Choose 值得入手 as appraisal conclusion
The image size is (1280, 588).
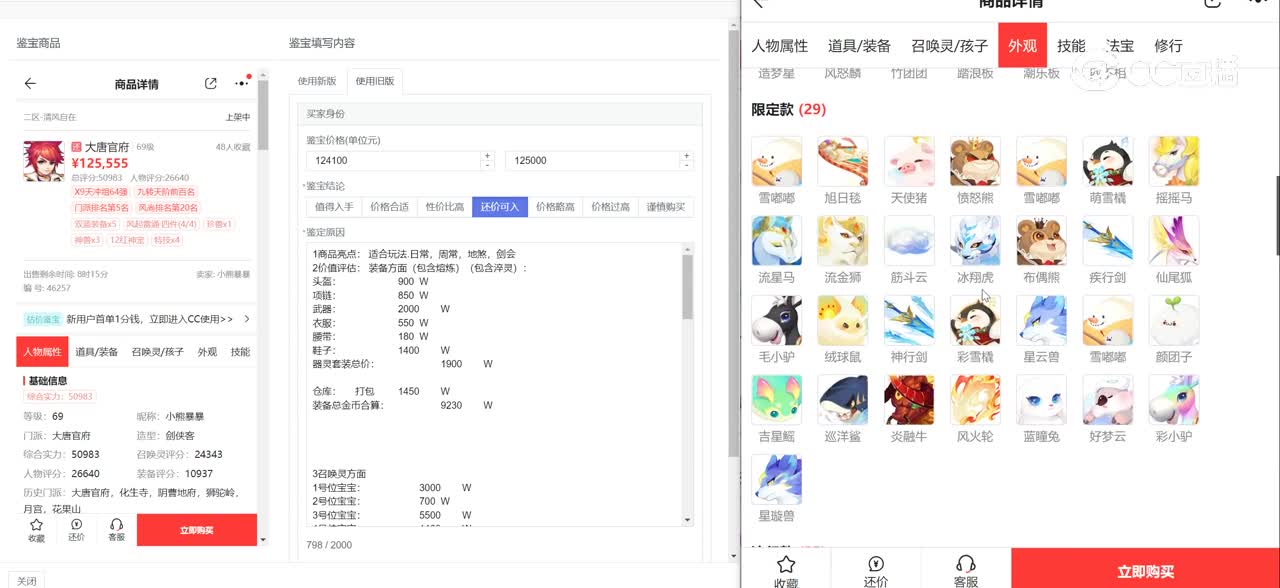[x=334, y=207]
